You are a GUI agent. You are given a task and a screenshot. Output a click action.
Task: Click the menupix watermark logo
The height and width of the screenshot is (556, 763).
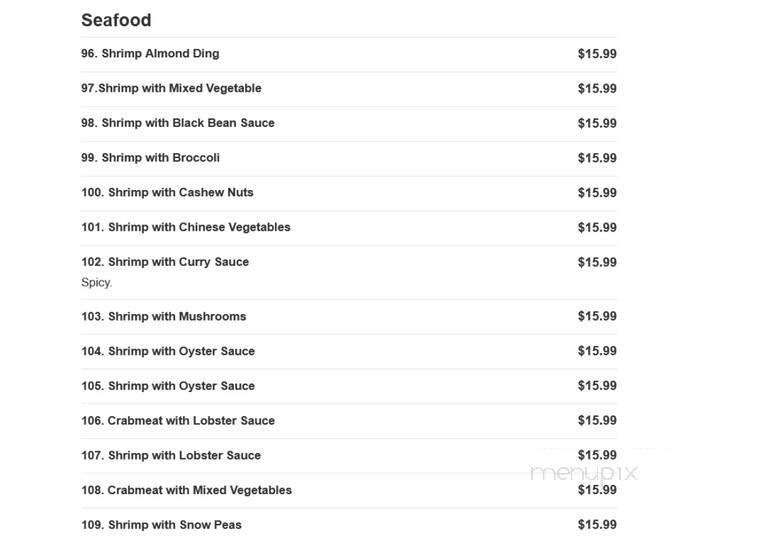[583, 473]
